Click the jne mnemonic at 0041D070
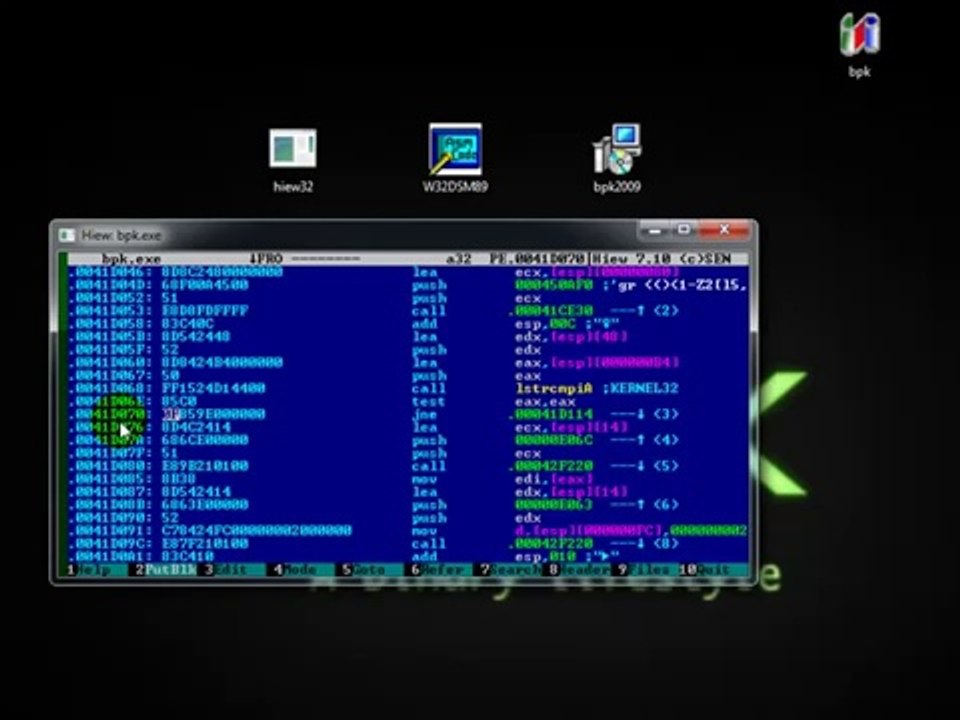The height and width of the screenshot is (720, 960). click(425, 414)
